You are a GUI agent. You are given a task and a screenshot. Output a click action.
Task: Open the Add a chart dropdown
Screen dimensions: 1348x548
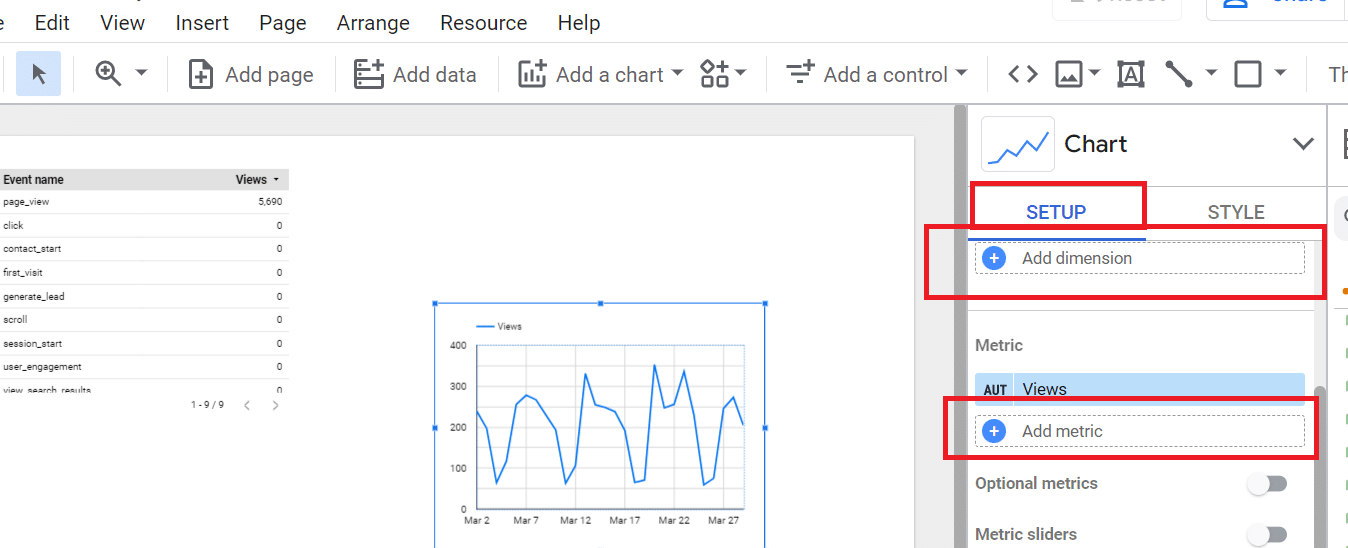(601, 74)
